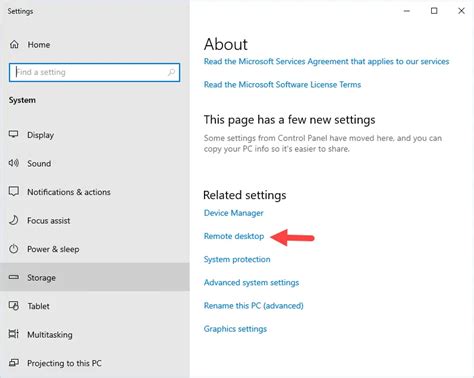Viewport: 474px width, 378px height.
Task: Click the Home house icon
Action: (14, 44)
